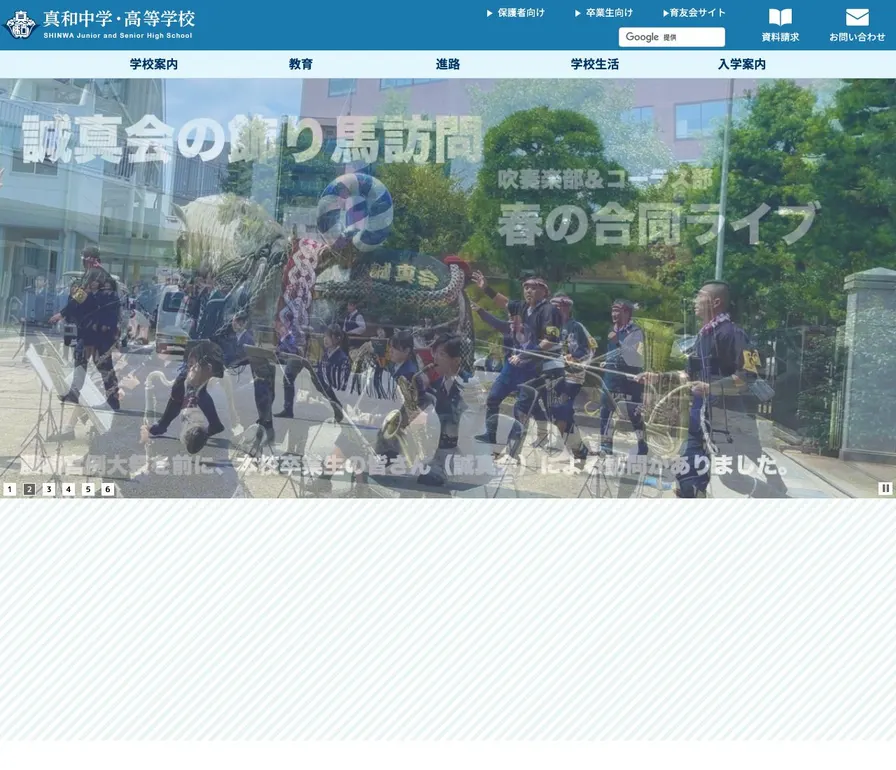Go to slide 3 indicator
This screenshot has height=770, width=896.
tap(49, 489)
